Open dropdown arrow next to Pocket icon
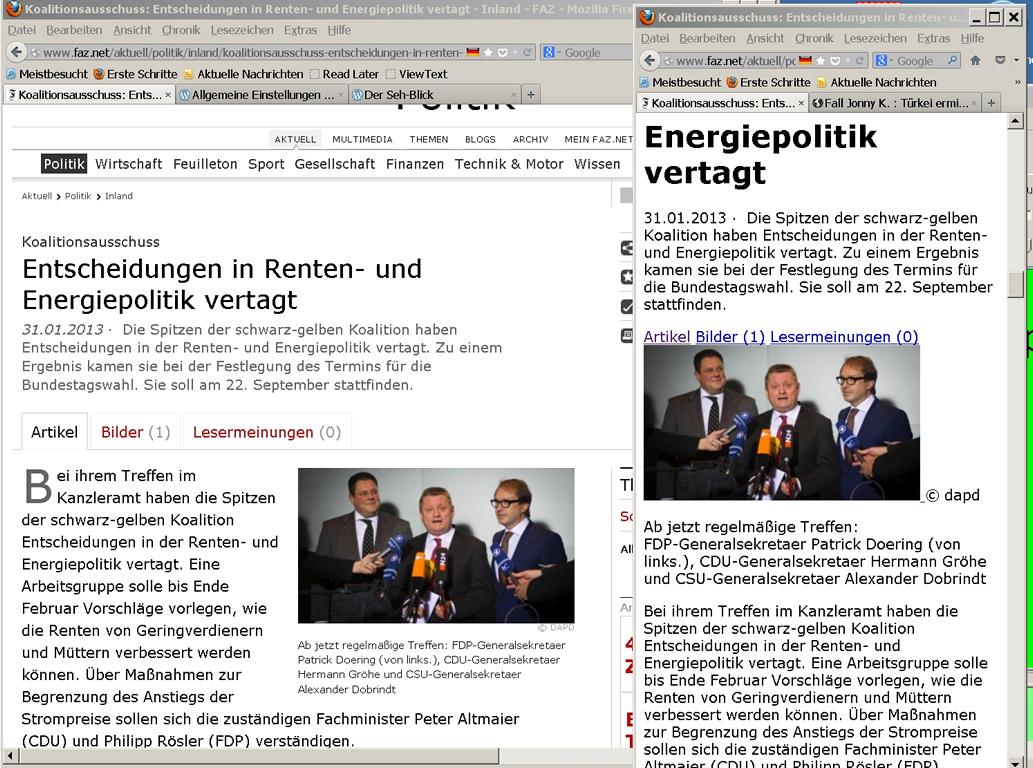The image size is (1033, 768). [1017, 61]
